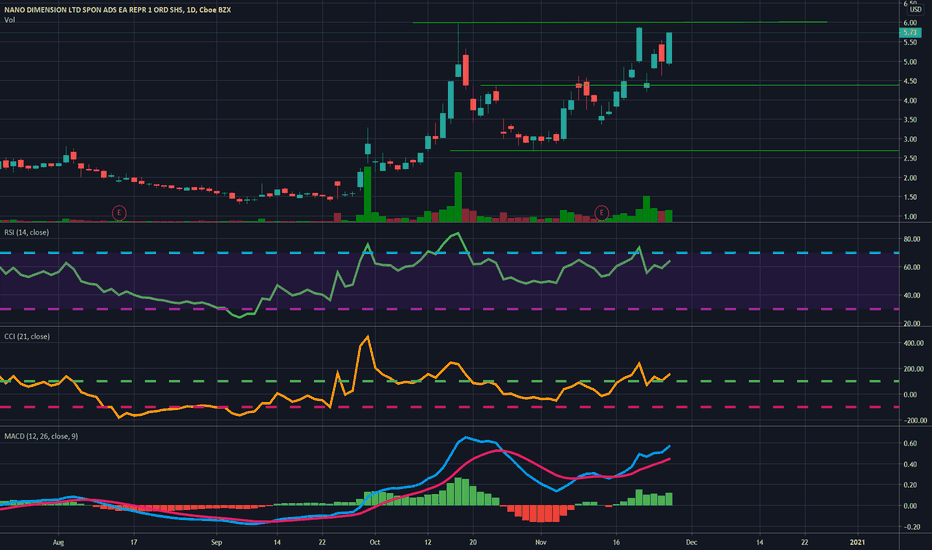Screen dimensions: 932x550
Task: Click the 17 date label on time axis
Action: tap(134, 542)
